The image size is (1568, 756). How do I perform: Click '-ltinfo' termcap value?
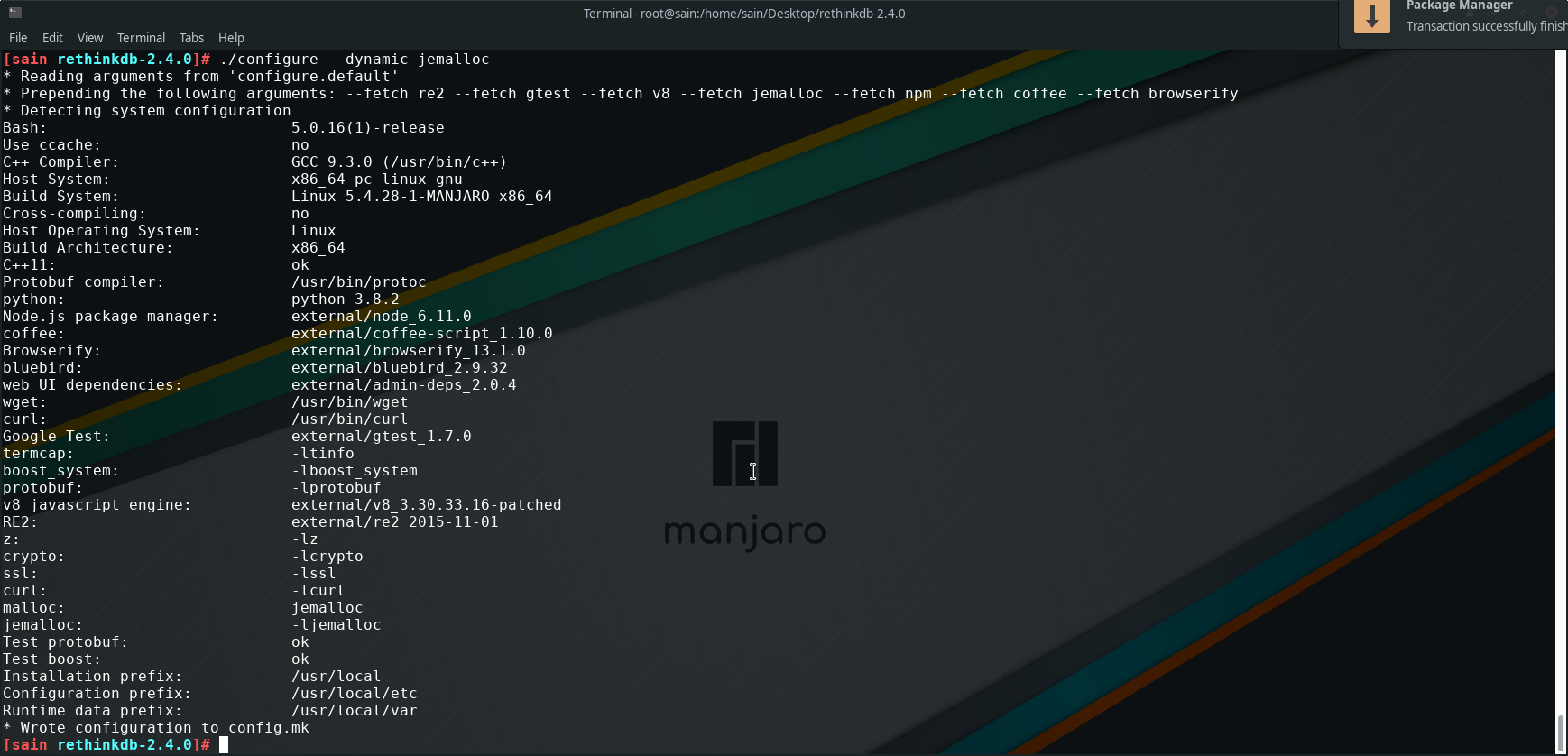click(x=322, y=454)
